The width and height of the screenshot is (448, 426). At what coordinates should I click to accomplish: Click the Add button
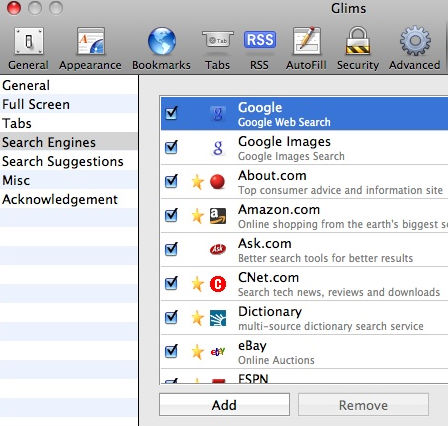coord(224,405)
